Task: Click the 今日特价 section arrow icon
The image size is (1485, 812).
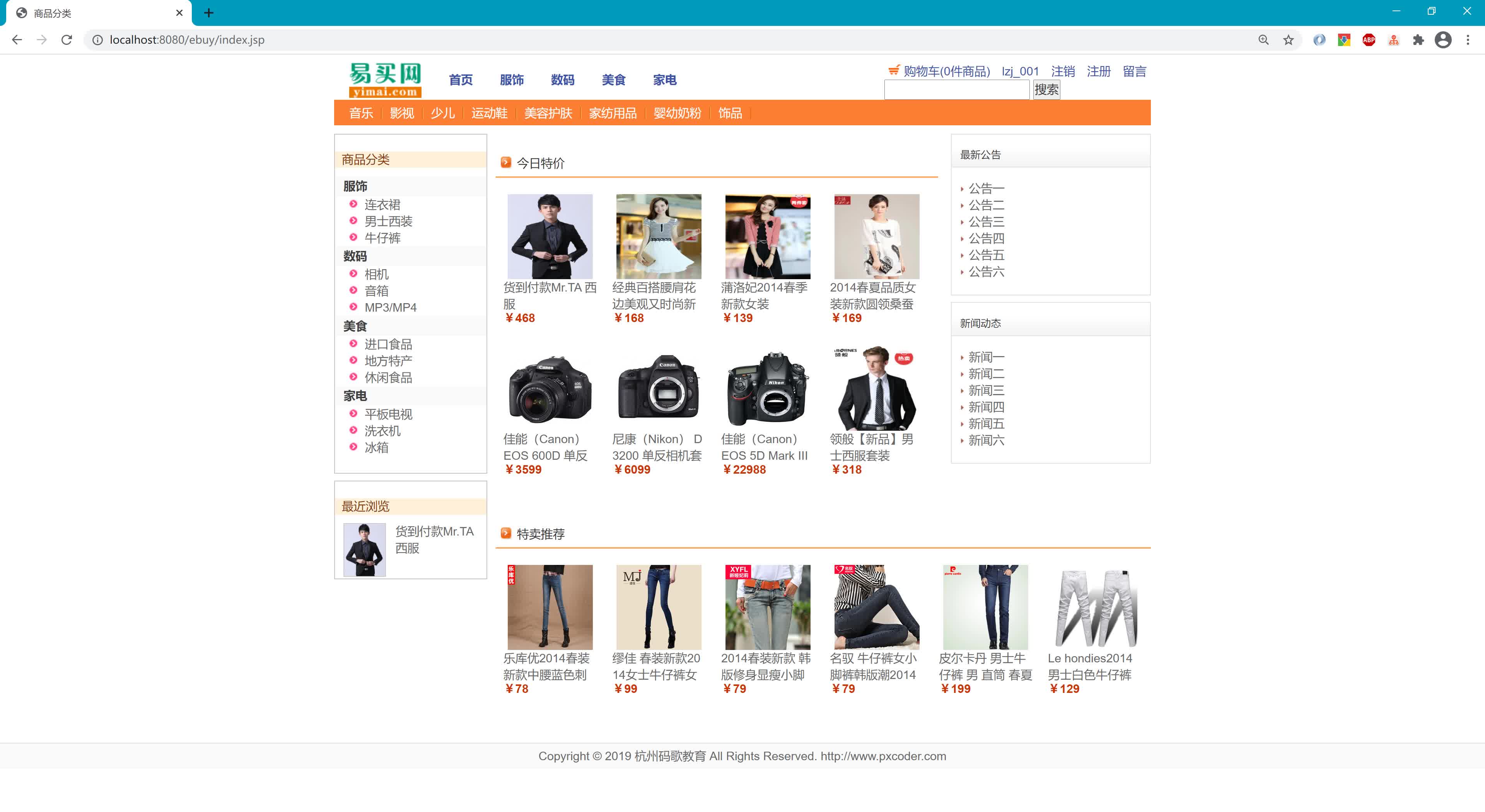Action: click(x=506, y=162)
